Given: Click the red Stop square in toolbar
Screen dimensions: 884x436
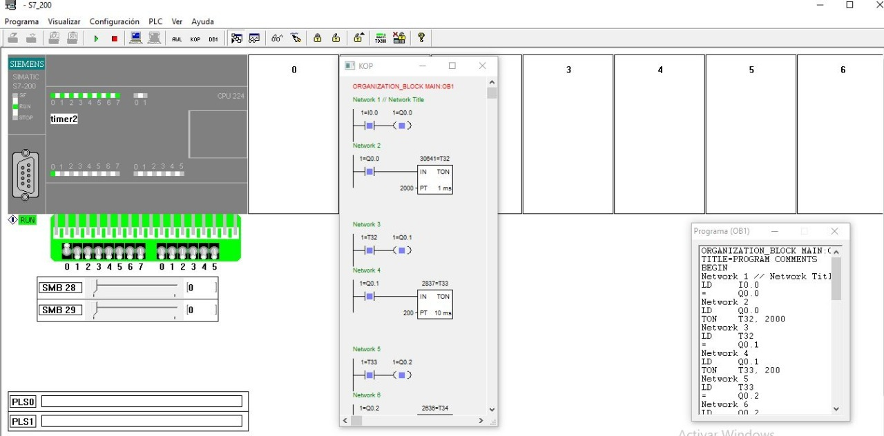Looking at the screenshot, I should tap(114, 38).
